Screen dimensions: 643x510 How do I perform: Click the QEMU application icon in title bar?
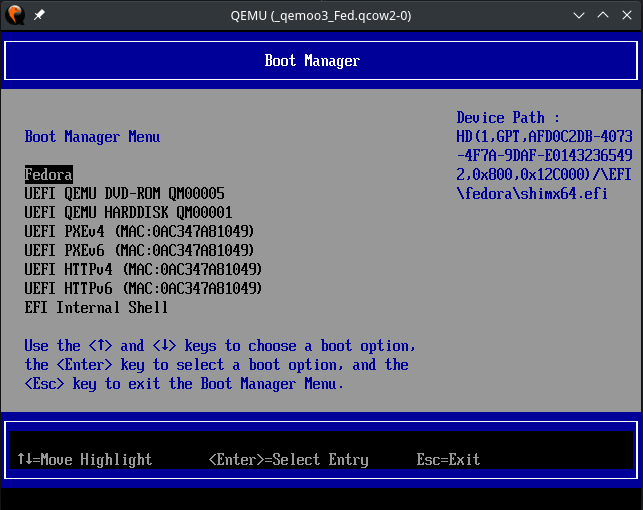[15, 16]
